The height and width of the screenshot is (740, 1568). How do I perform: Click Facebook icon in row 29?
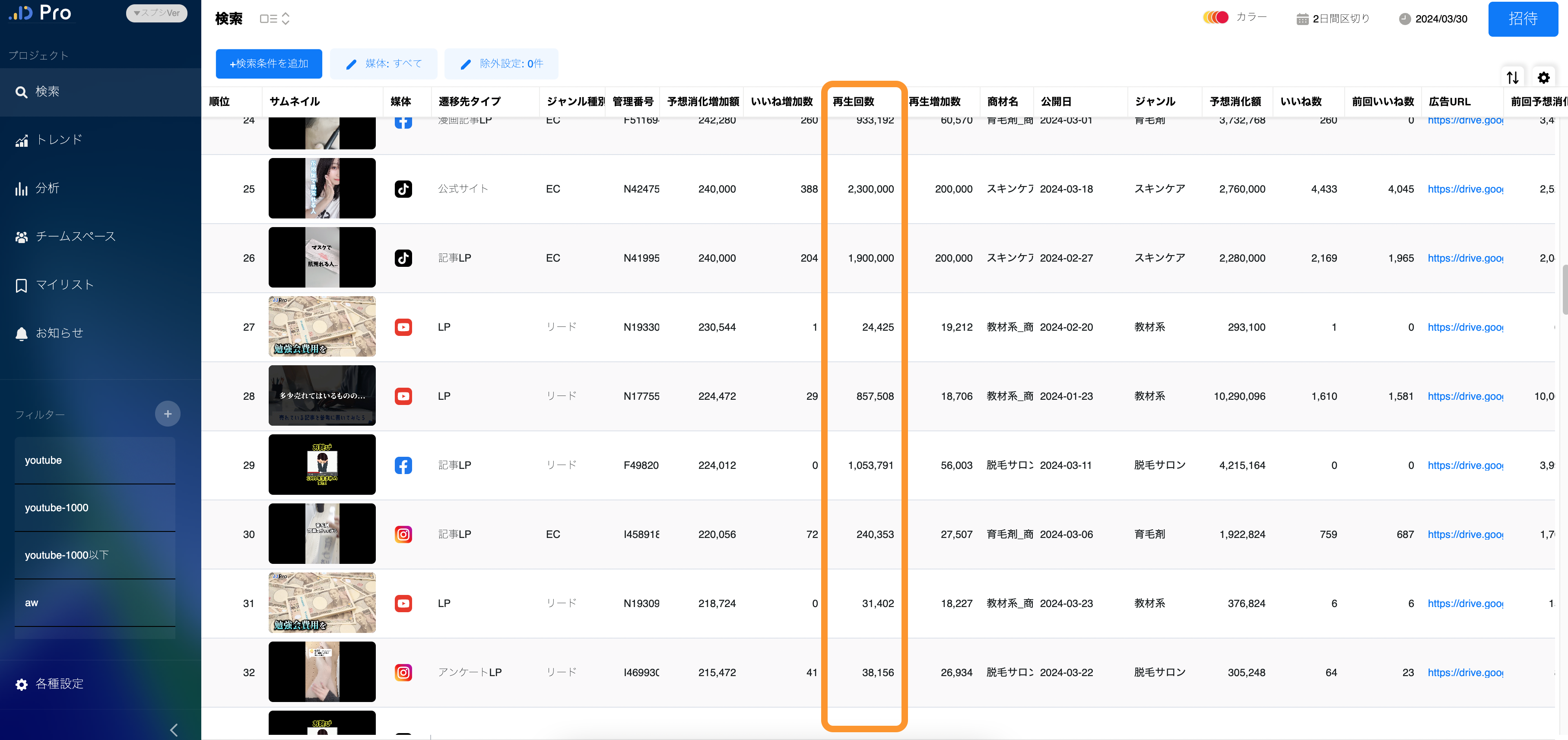[403, 465]
